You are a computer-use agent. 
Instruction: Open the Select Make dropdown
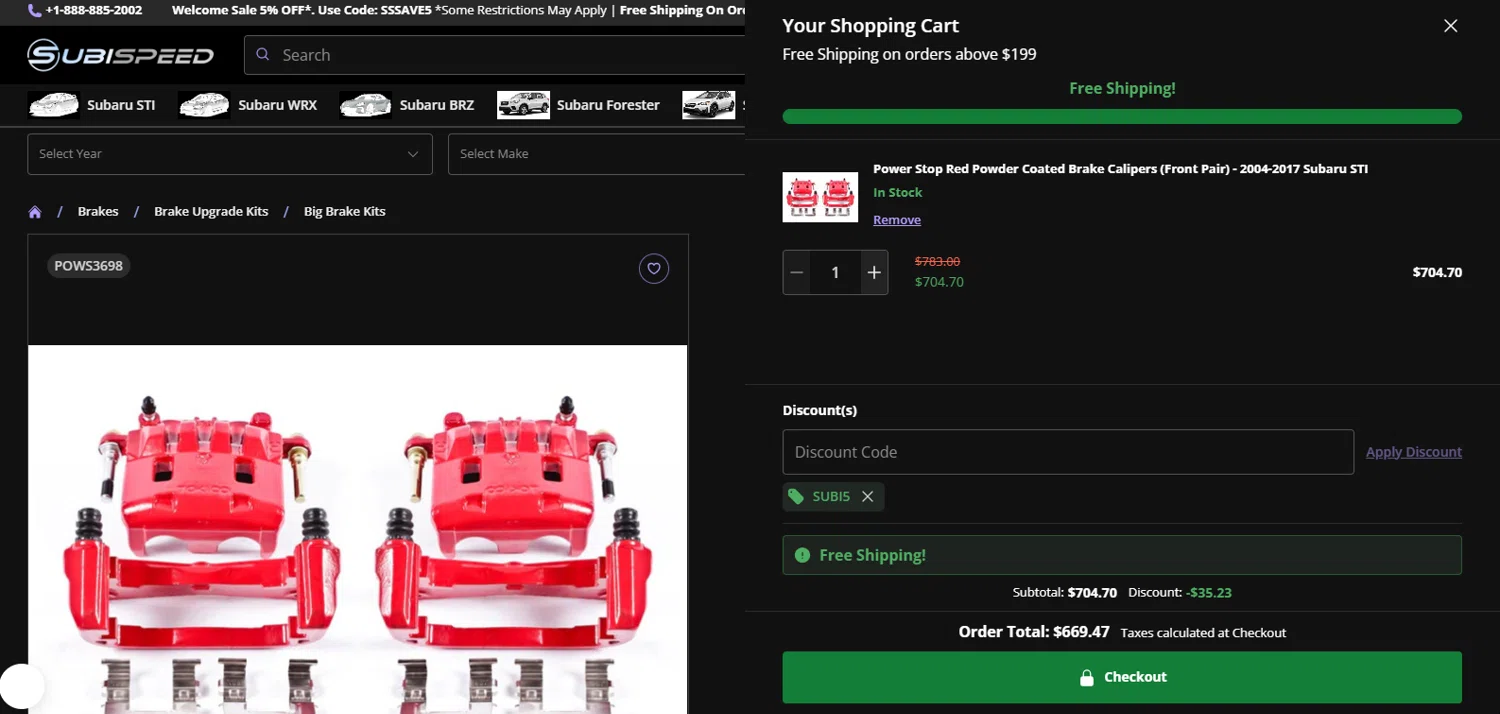(596, 154)
